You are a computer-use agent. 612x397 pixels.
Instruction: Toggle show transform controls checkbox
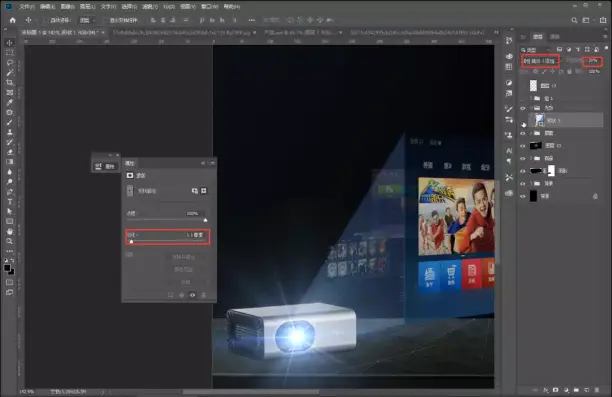click(106, 20)
